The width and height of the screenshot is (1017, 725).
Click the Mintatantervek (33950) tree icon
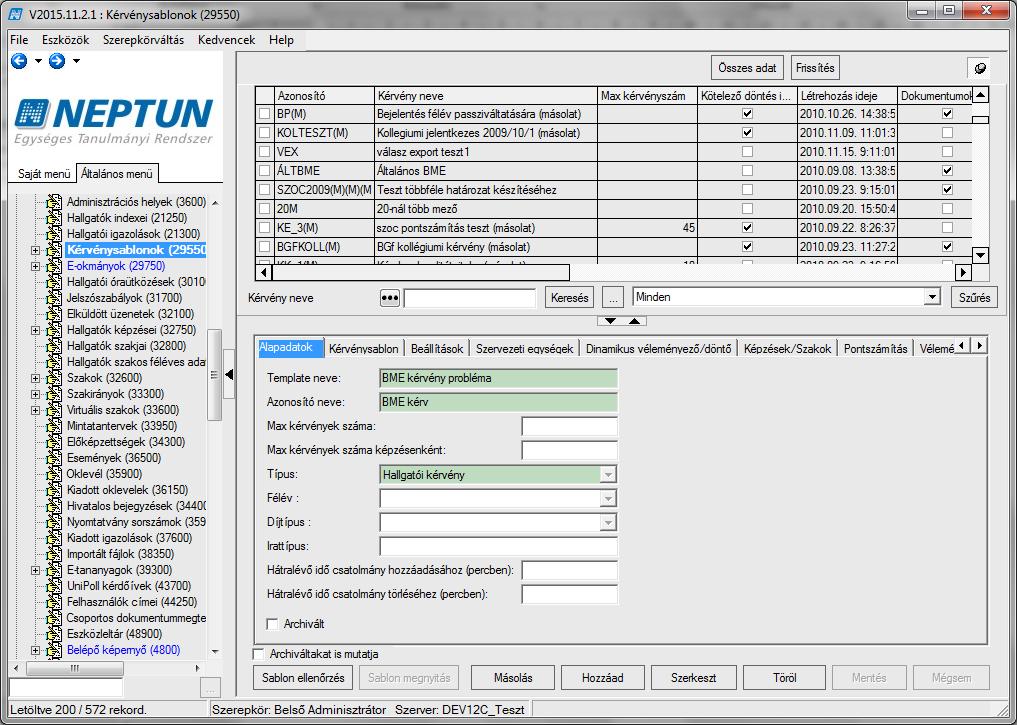pos(55,426)
